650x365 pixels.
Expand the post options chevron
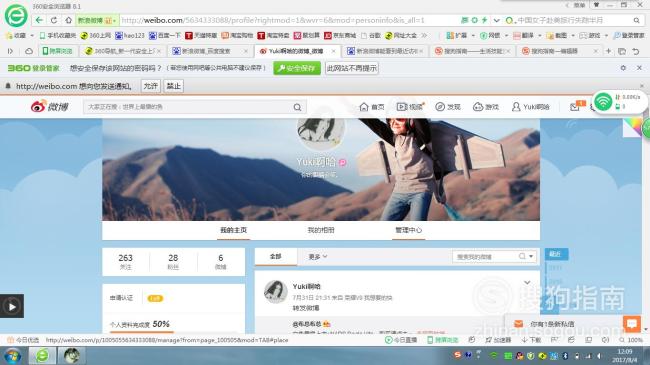[x=527, y=282]
